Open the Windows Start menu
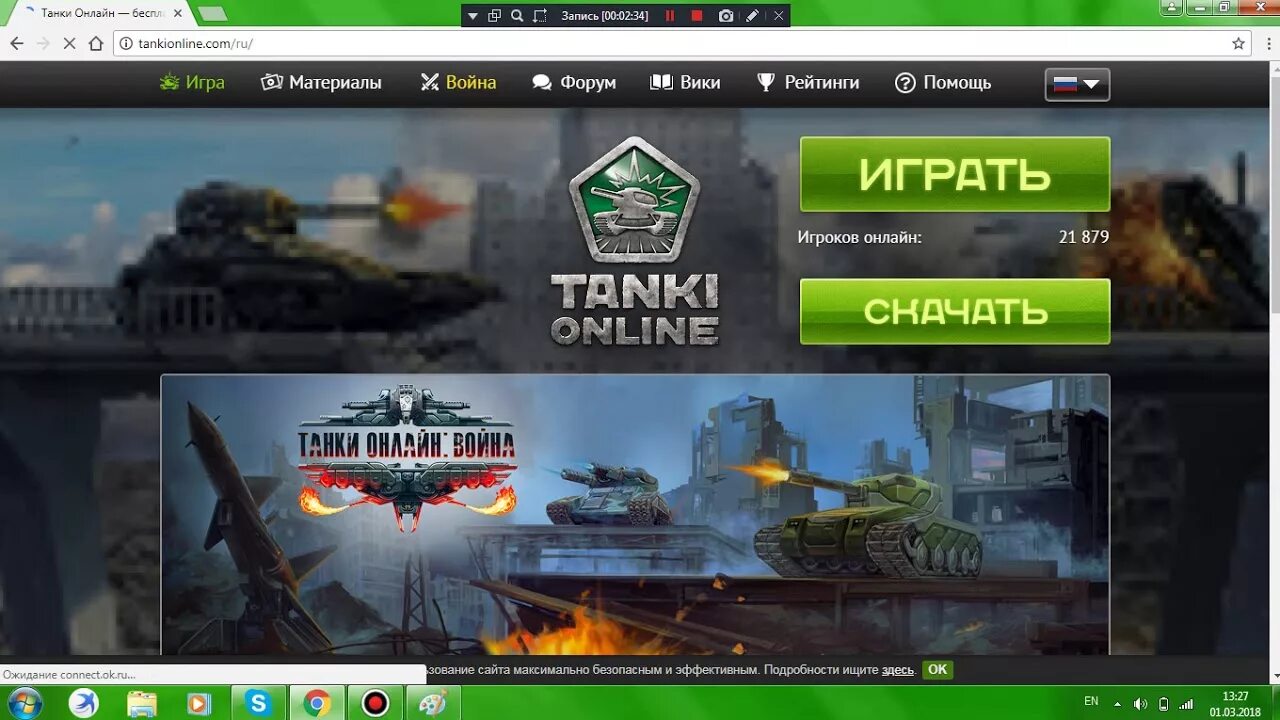This screenshot has width=1280, height=720. click(x=24, y=703)
